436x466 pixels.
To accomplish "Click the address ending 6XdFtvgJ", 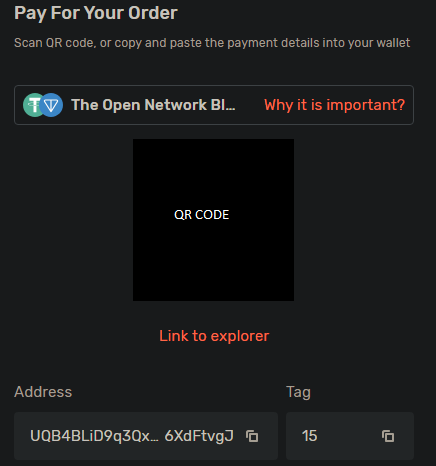I will [x=199, y=436].
